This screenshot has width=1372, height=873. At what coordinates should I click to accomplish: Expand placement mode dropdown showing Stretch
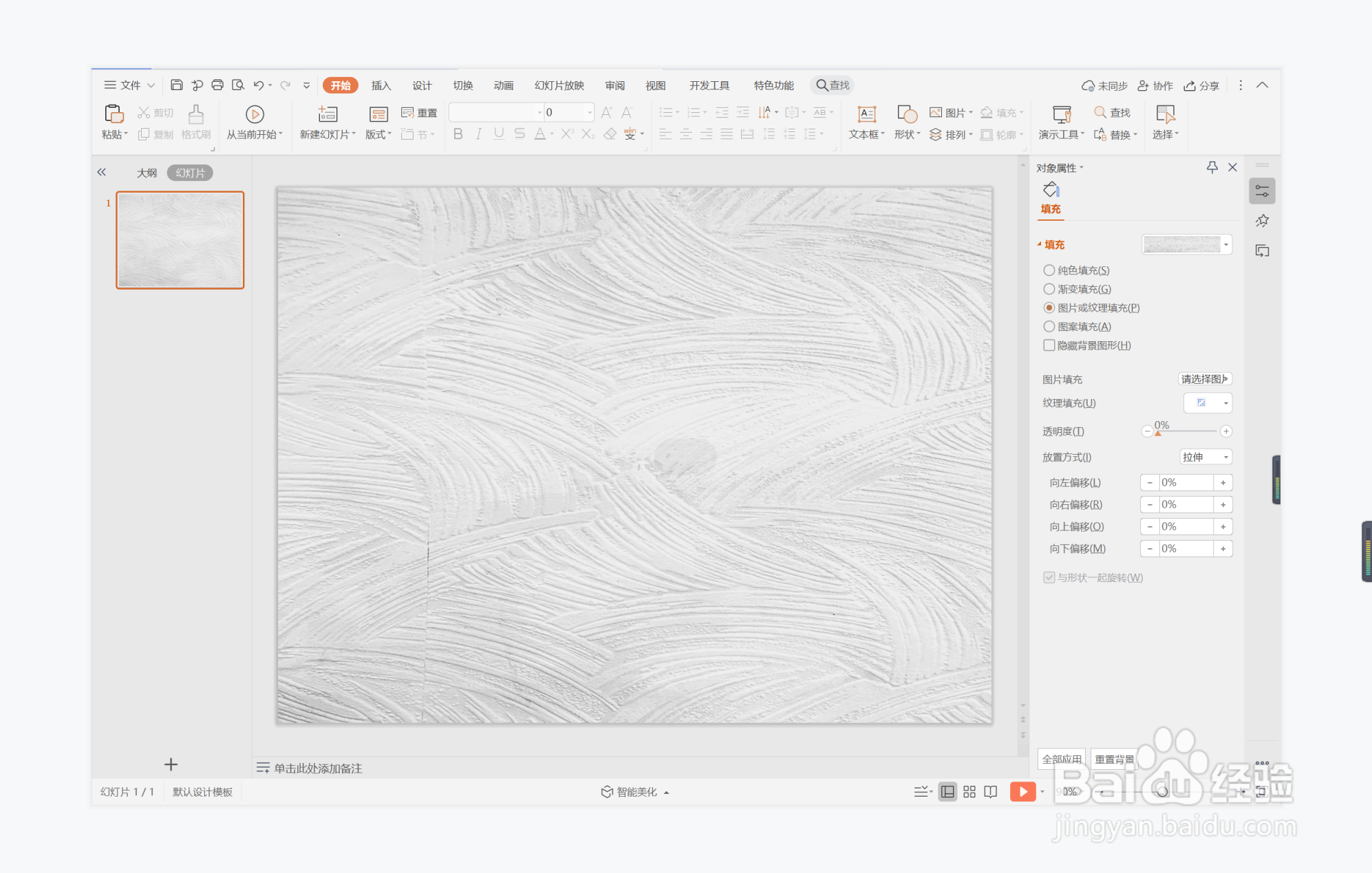click(1205, 457)
